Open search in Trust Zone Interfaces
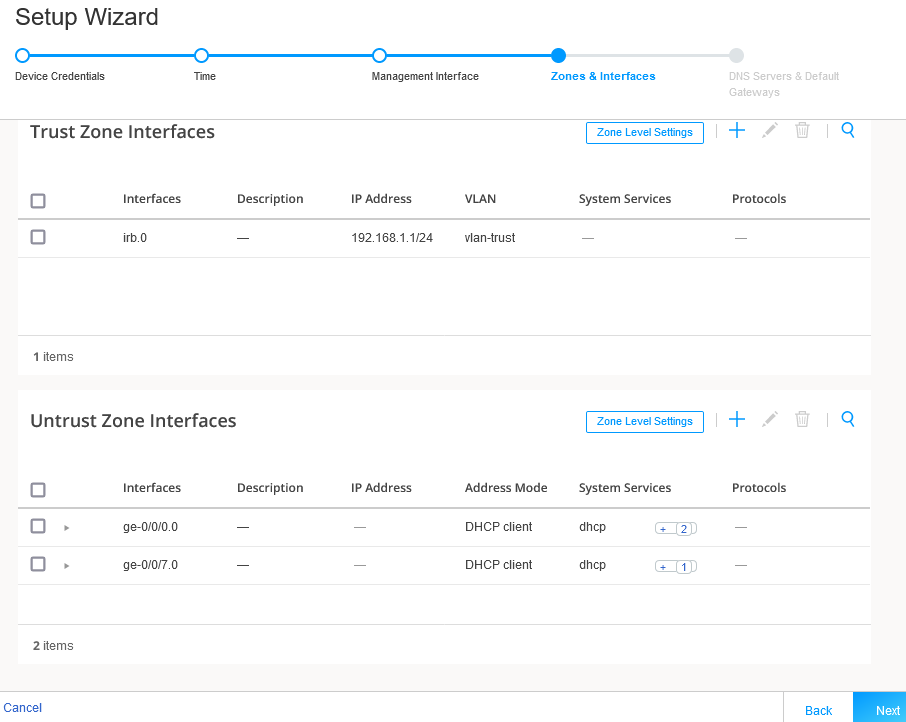 (x=847, y=130)
